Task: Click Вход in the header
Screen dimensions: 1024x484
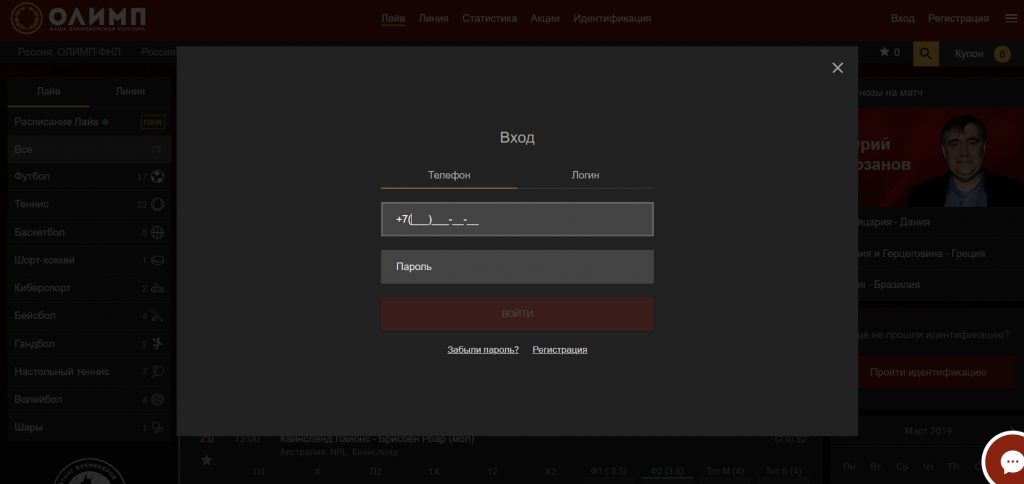Action: tap(903, 18)
